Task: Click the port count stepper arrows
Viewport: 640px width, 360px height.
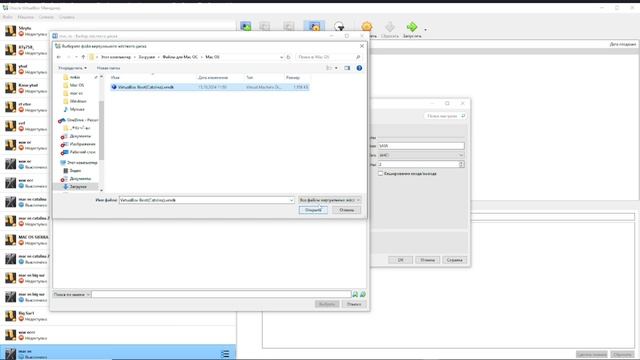Action: click(461, 164)
